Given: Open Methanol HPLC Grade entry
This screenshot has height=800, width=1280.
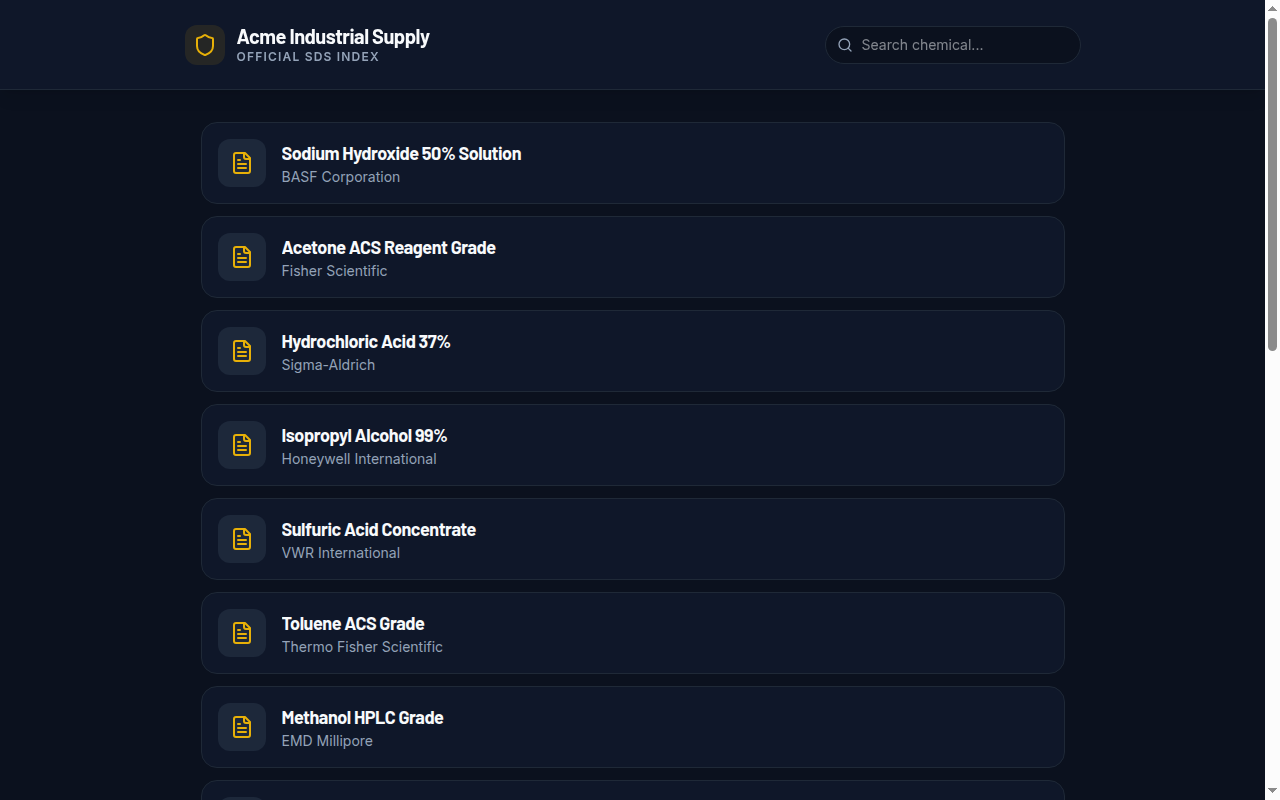Looking at the screenshot, I should click(362, 718).
